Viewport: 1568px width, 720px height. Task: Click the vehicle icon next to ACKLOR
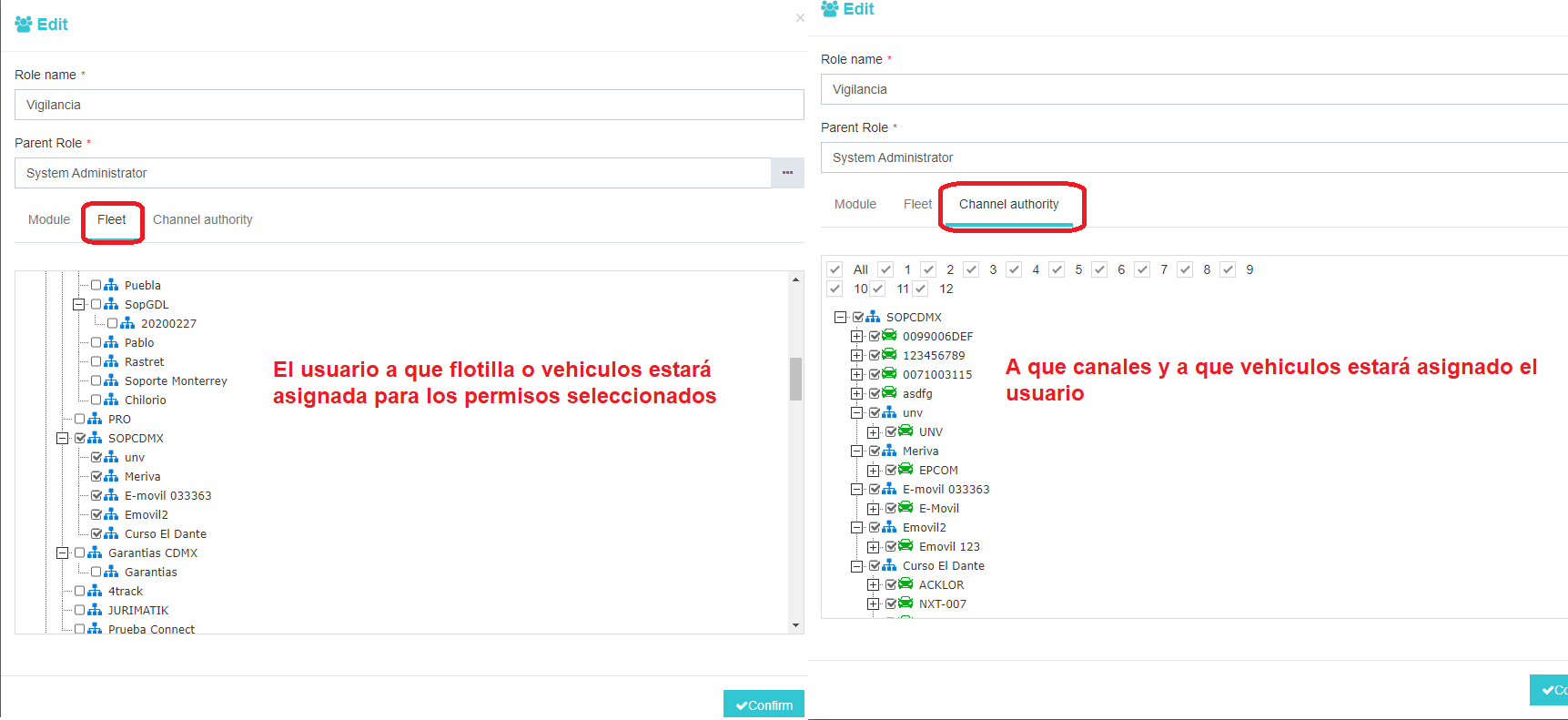pos(905,584)
